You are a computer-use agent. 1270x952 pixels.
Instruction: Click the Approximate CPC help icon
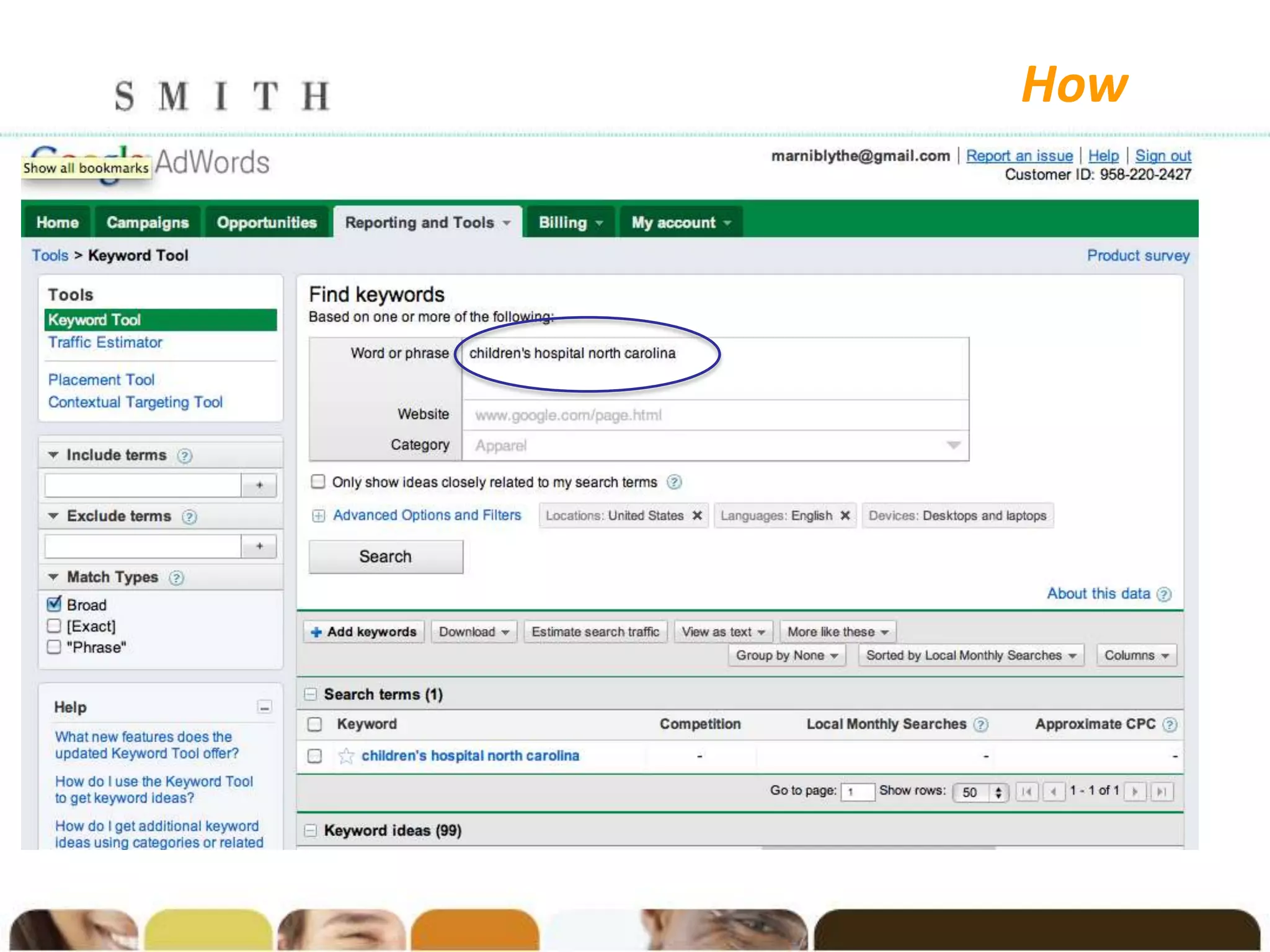tap(1170, 725)
